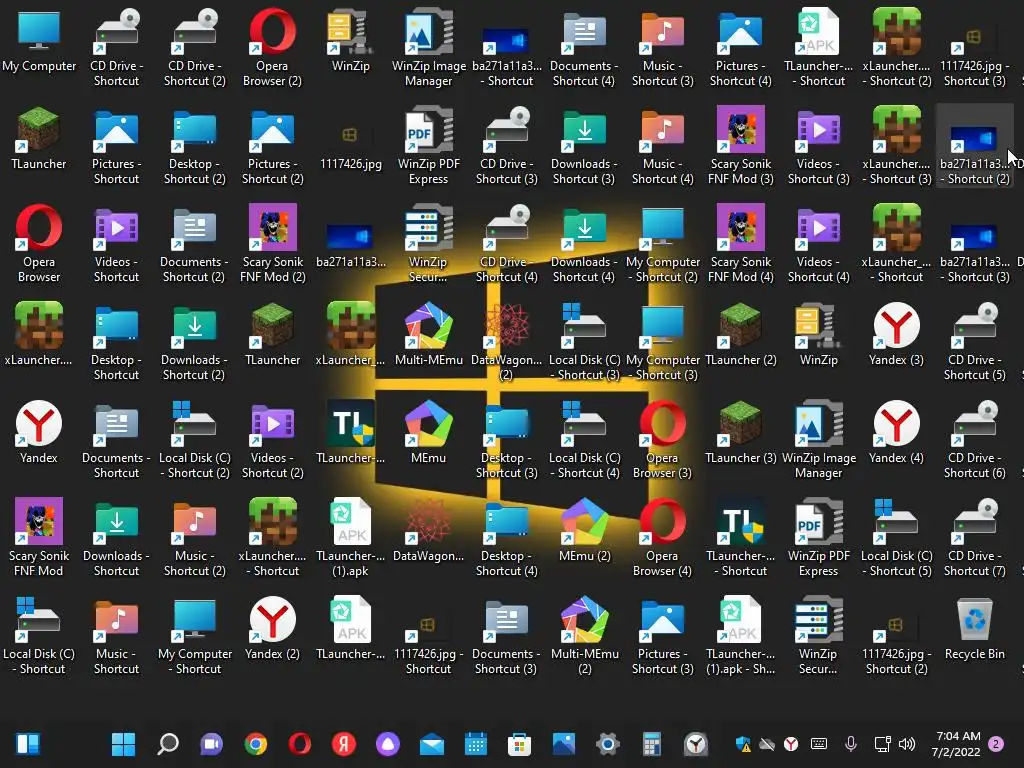Open Calculator from the taskbar
The height and width of the screenshot is (768, 1024).
tap(651, 743)
